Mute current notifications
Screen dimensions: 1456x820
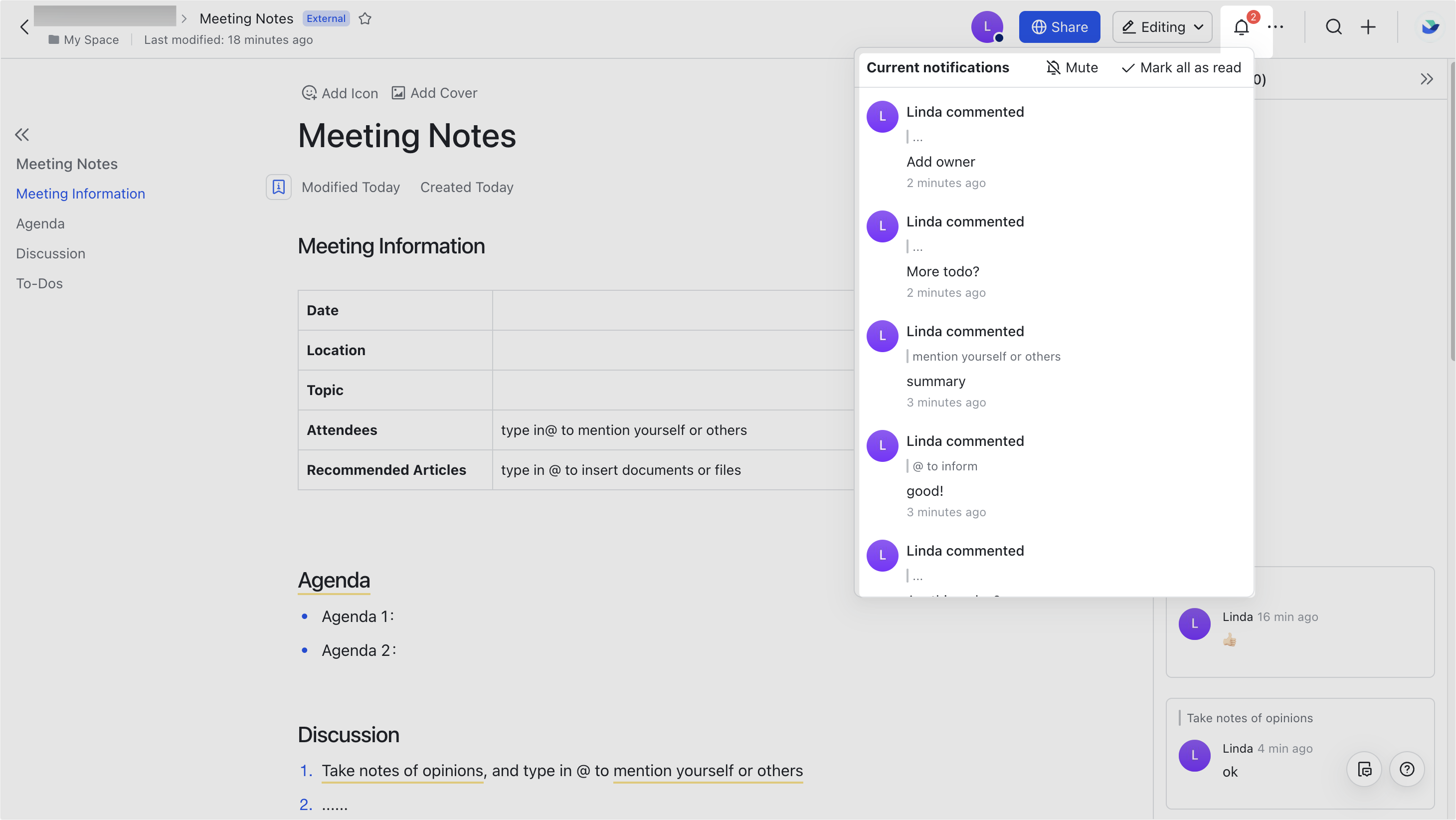pyautogui.click(x=1072, y=68)
